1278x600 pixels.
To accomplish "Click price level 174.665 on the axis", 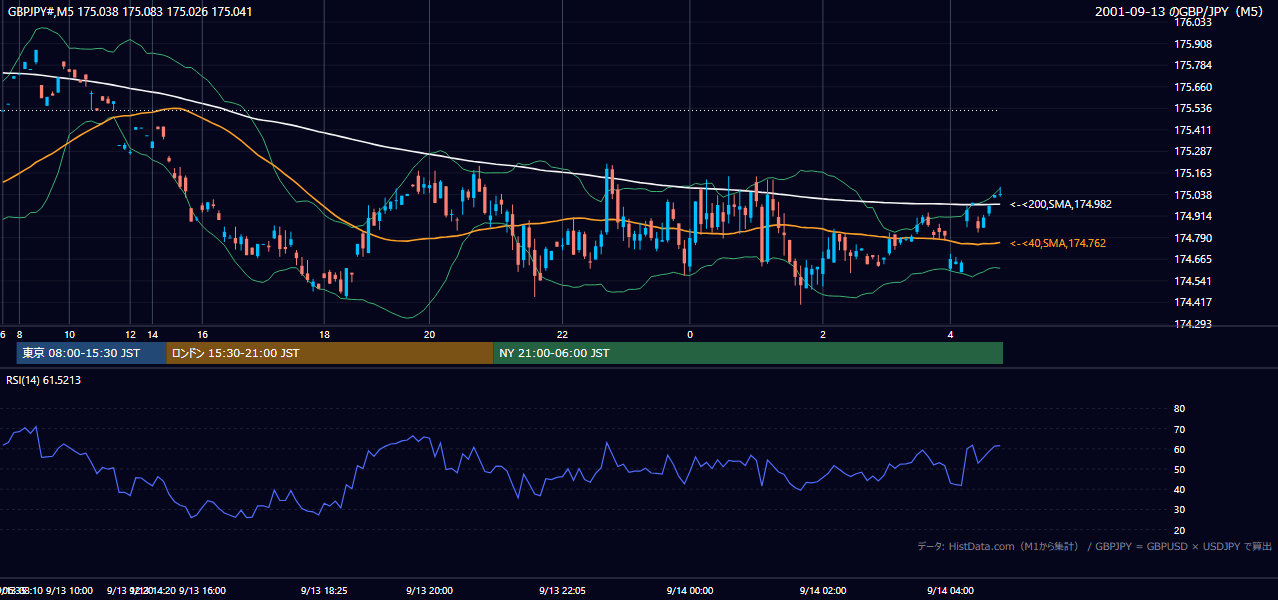I will [x=1193, y=259].
